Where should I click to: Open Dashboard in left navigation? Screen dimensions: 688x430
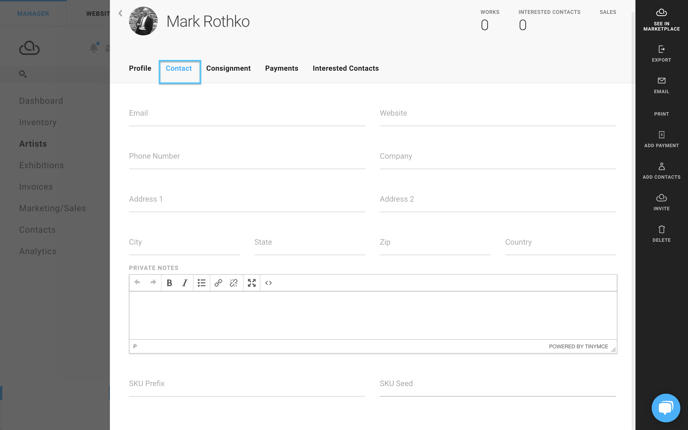(x=41, y=101)
